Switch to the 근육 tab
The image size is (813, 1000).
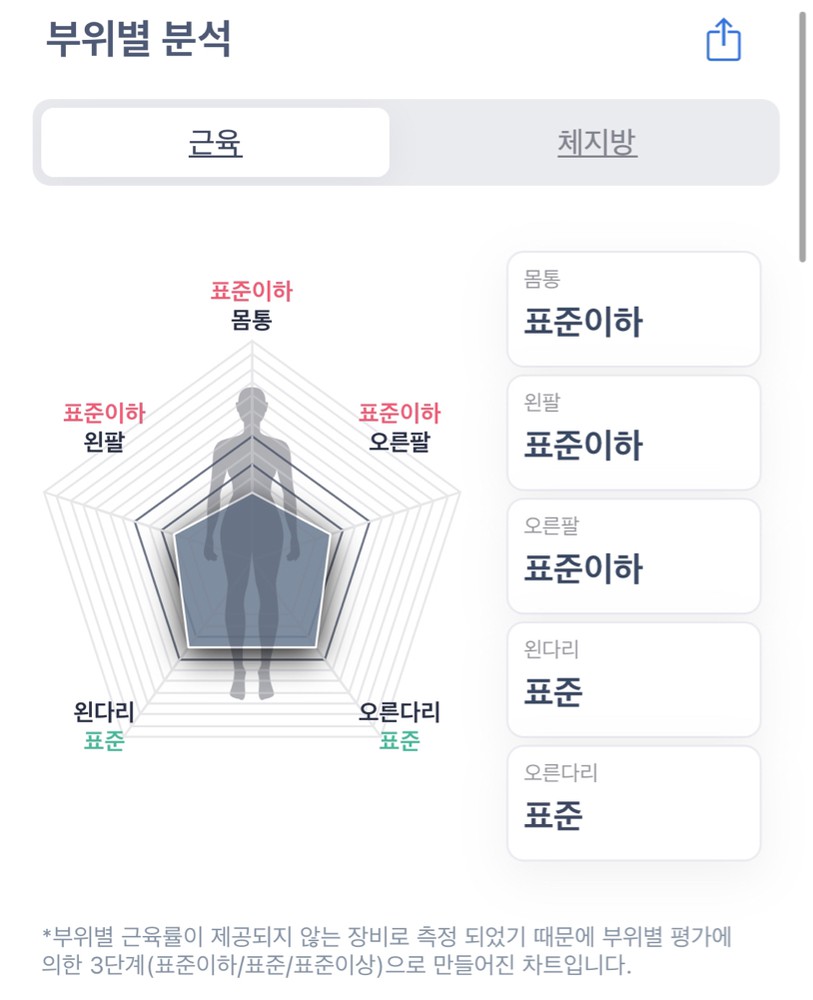pyautogui.click(x=215, y=143)
